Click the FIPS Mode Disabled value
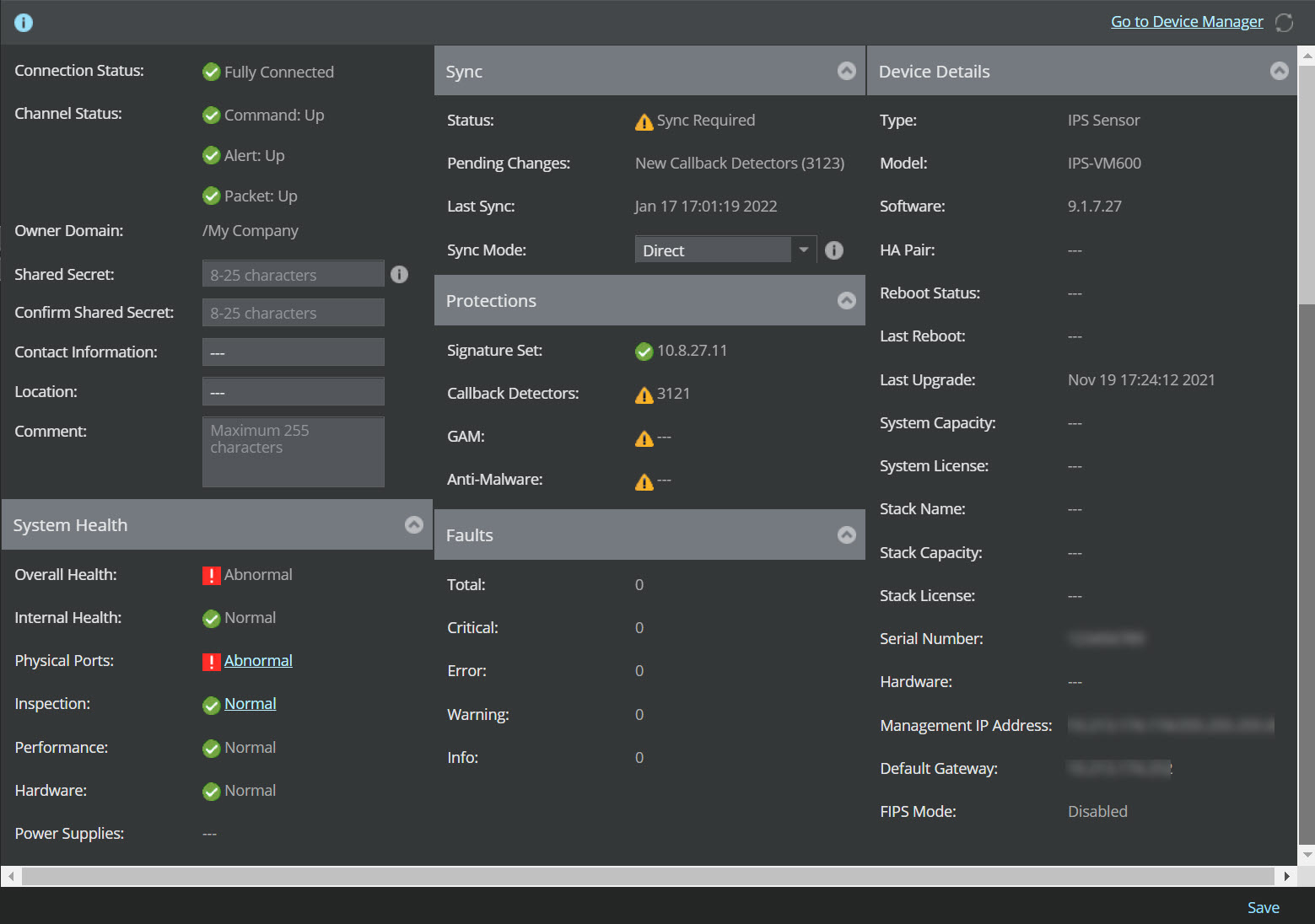 (x=1097, y=811)
